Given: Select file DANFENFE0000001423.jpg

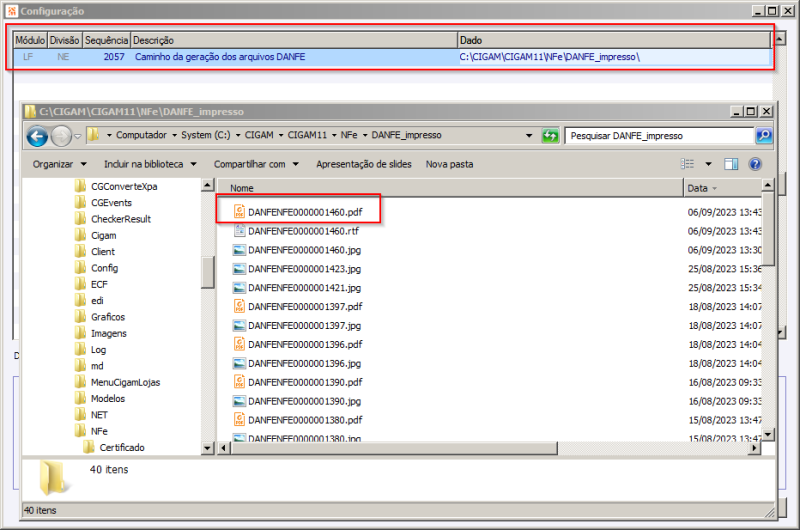Looking at the screenshot, I should pyautogui.click(x=297, y=269).
